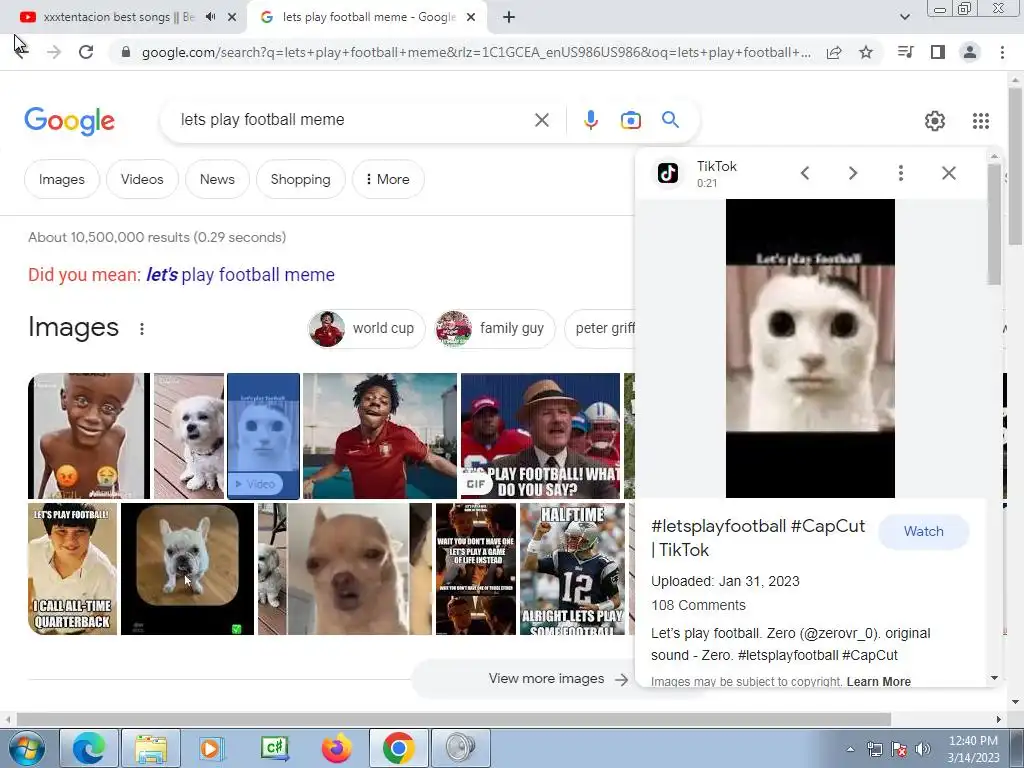This screenshot has height=768, width=1024.
Task: Mute audio on the YouTube tab
Action: tap(210, 17)
